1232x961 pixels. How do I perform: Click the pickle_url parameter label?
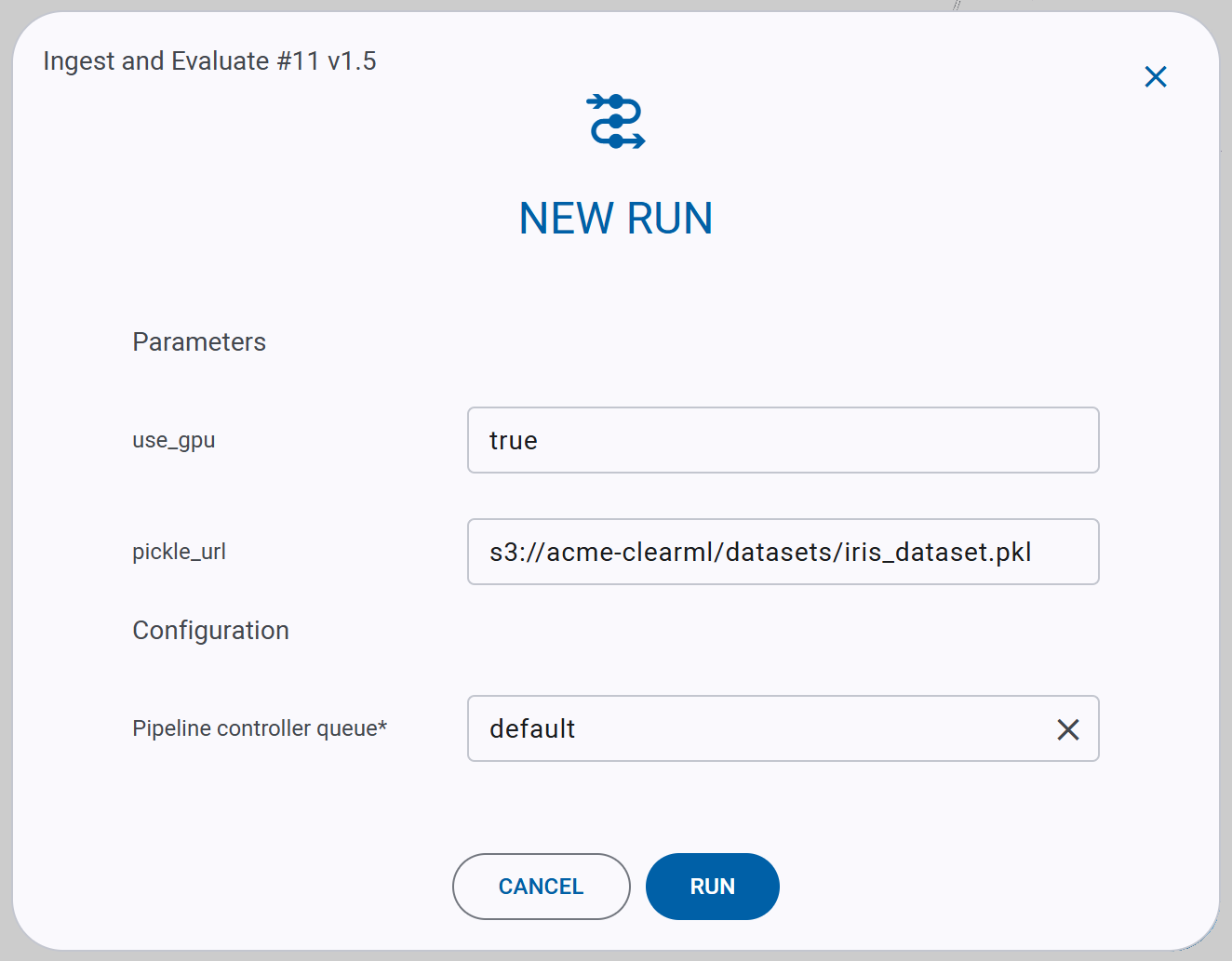(x=179, y=551)
